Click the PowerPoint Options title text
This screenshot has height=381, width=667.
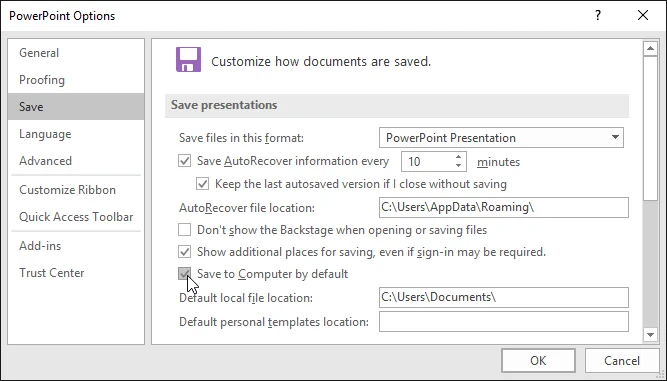tap(62, 16)
